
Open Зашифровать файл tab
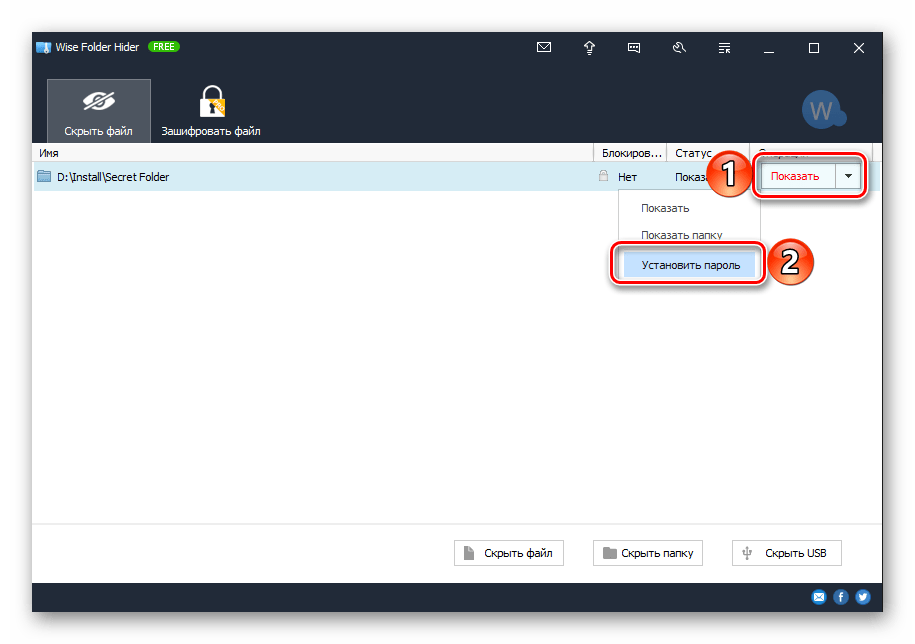click(211, 111)
